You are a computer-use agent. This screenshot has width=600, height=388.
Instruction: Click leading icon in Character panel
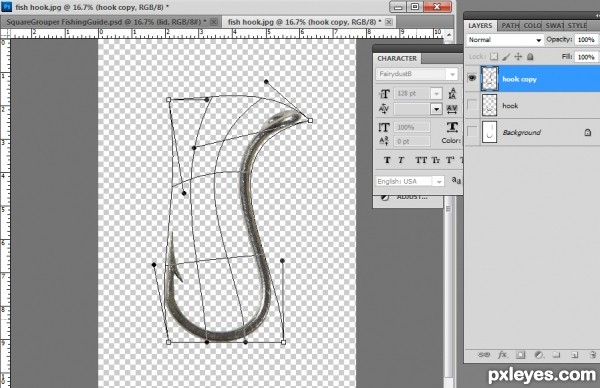click(x=452, y=93)
